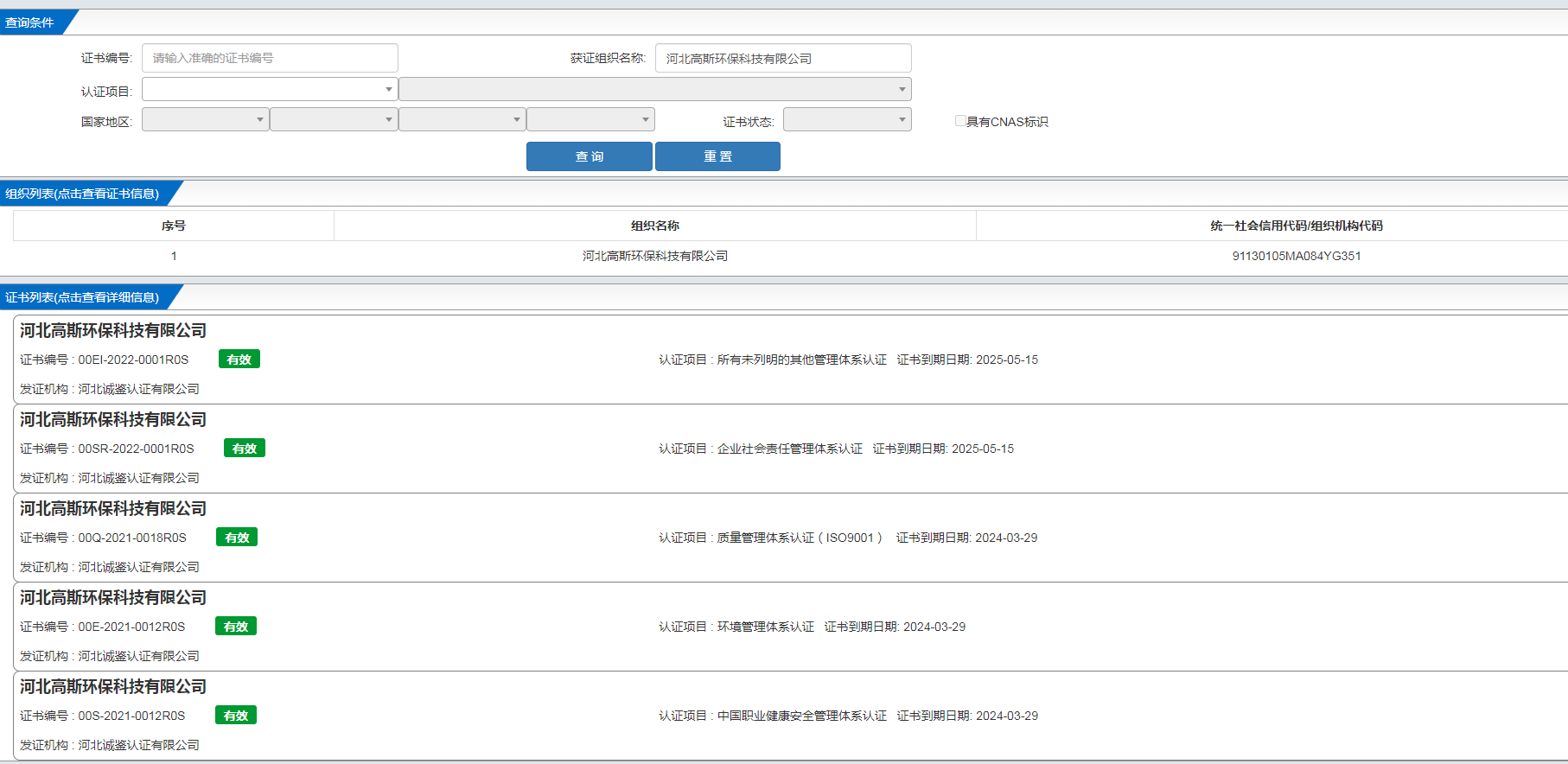The width and height of the screenshot is (1568, 764).
Task: Click the company title above certificate 00Q-2021-0018R0S
Action: point(113,508)
